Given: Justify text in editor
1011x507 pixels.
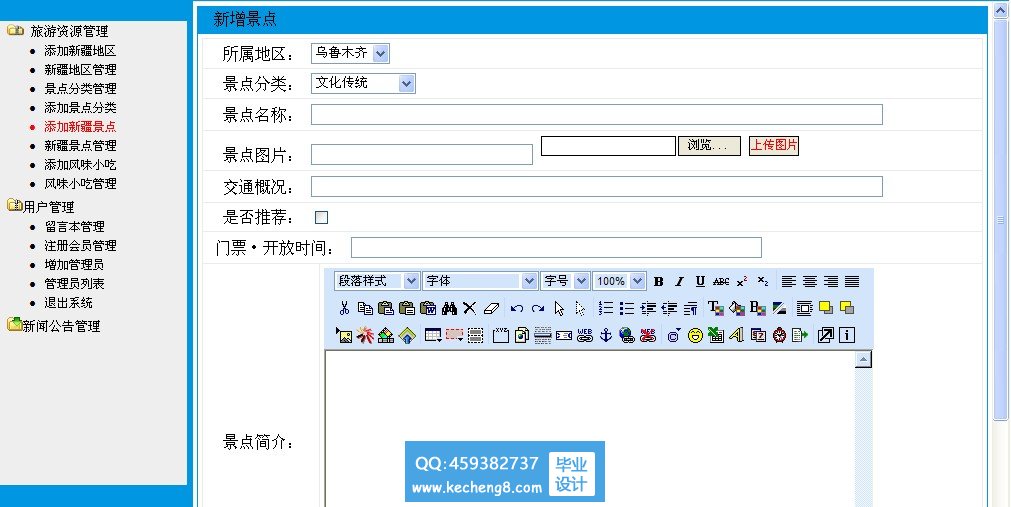Looking at the screenshot, I should pos(852,281).
